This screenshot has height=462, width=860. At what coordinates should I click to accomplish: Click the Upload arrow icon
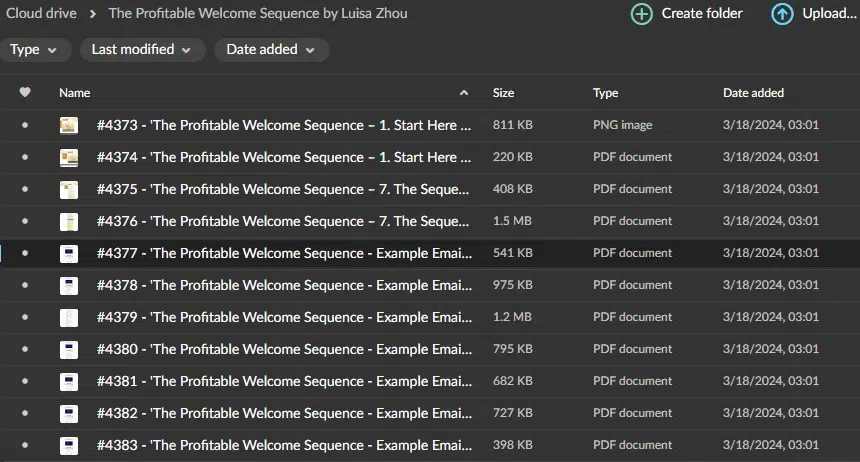tap(782, 14)
